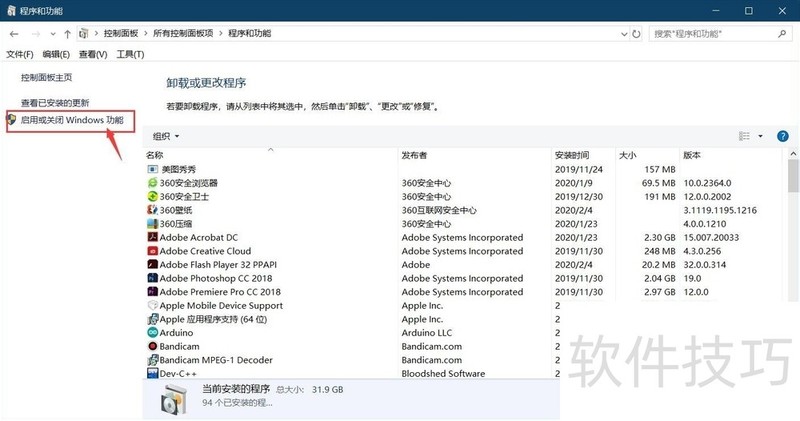Sort by the 发布者 column header

[x=414, y=155]
